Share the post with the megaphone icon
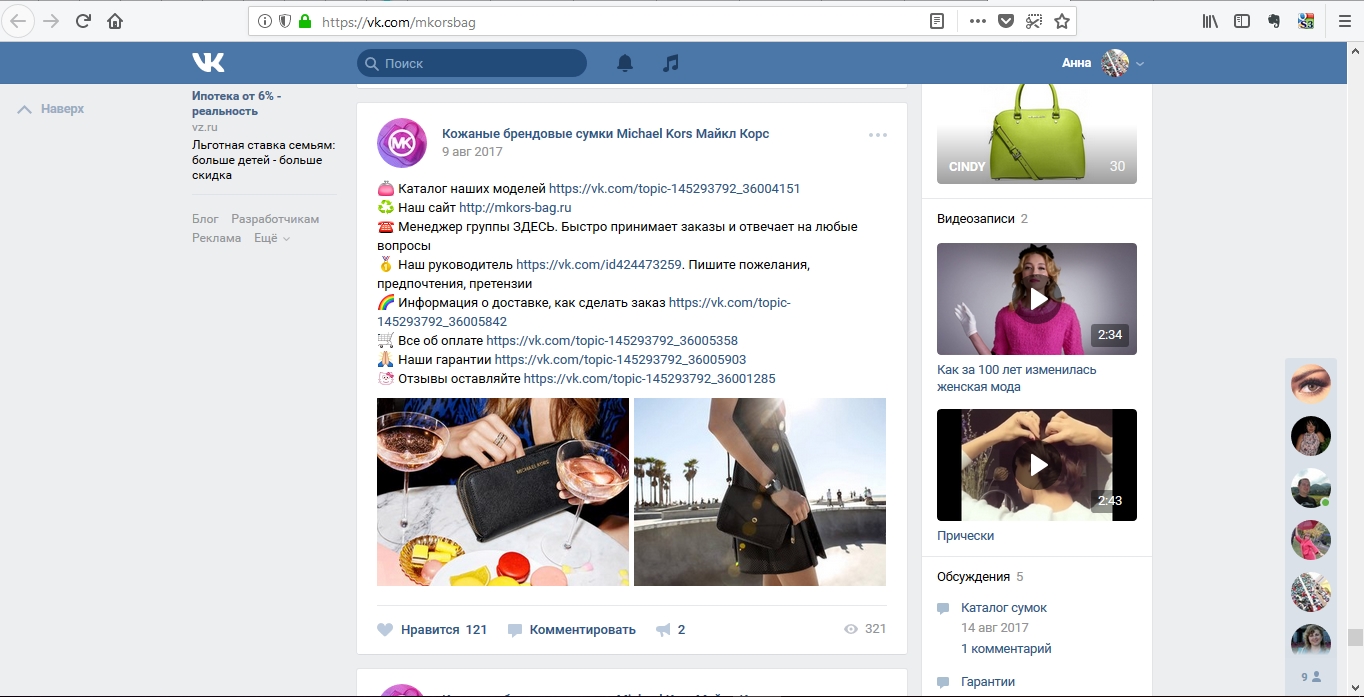The height and width of the screenshot is (697, 1364). 663,630
